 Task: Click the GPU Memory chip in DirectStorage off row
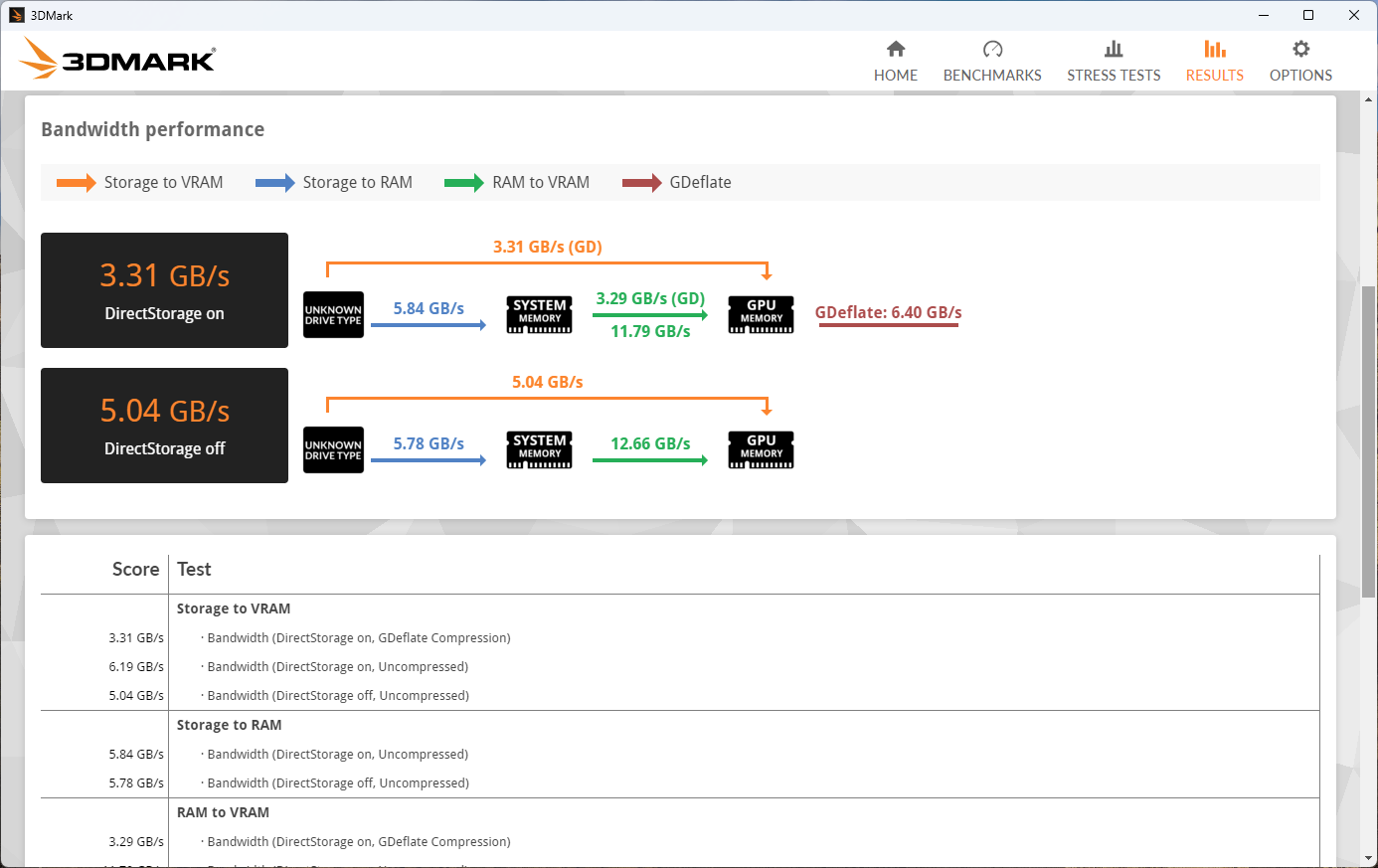(x=761, y=449)
